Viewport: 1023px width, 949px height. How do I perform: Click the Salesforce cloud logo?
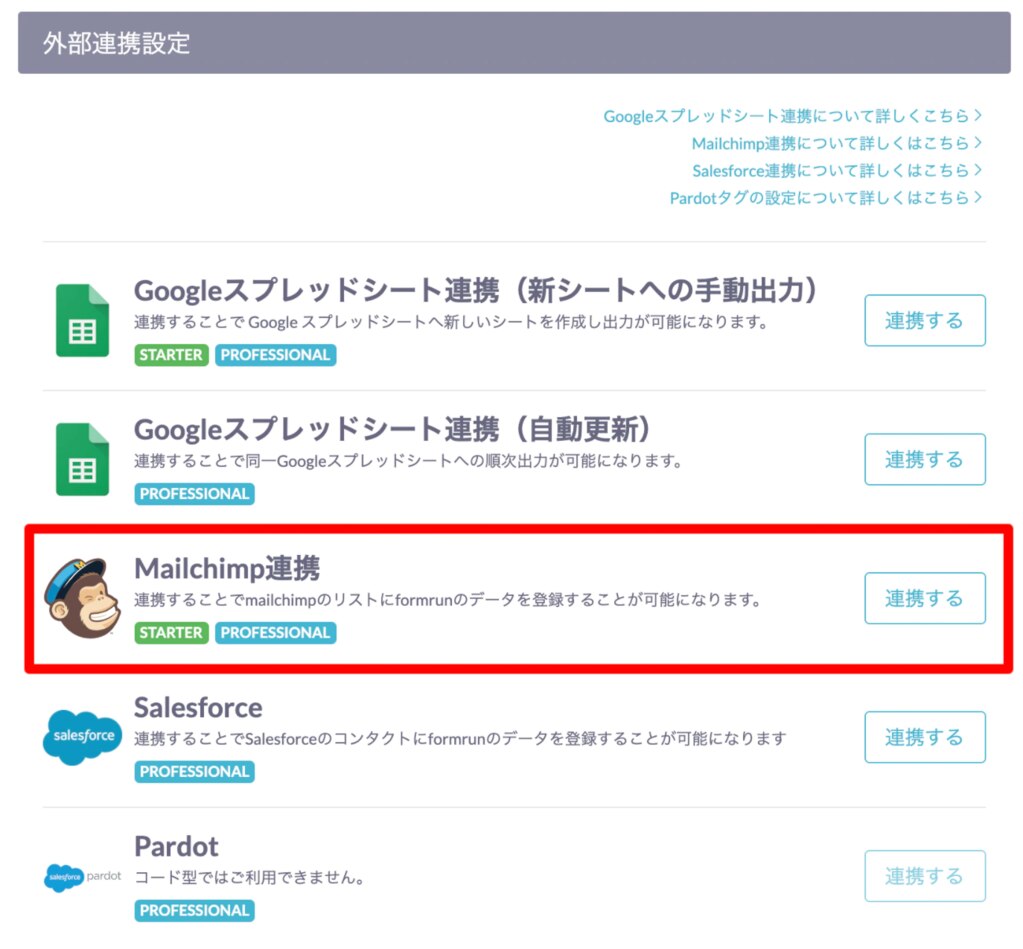pyautogui.click(x=82, y=737)
